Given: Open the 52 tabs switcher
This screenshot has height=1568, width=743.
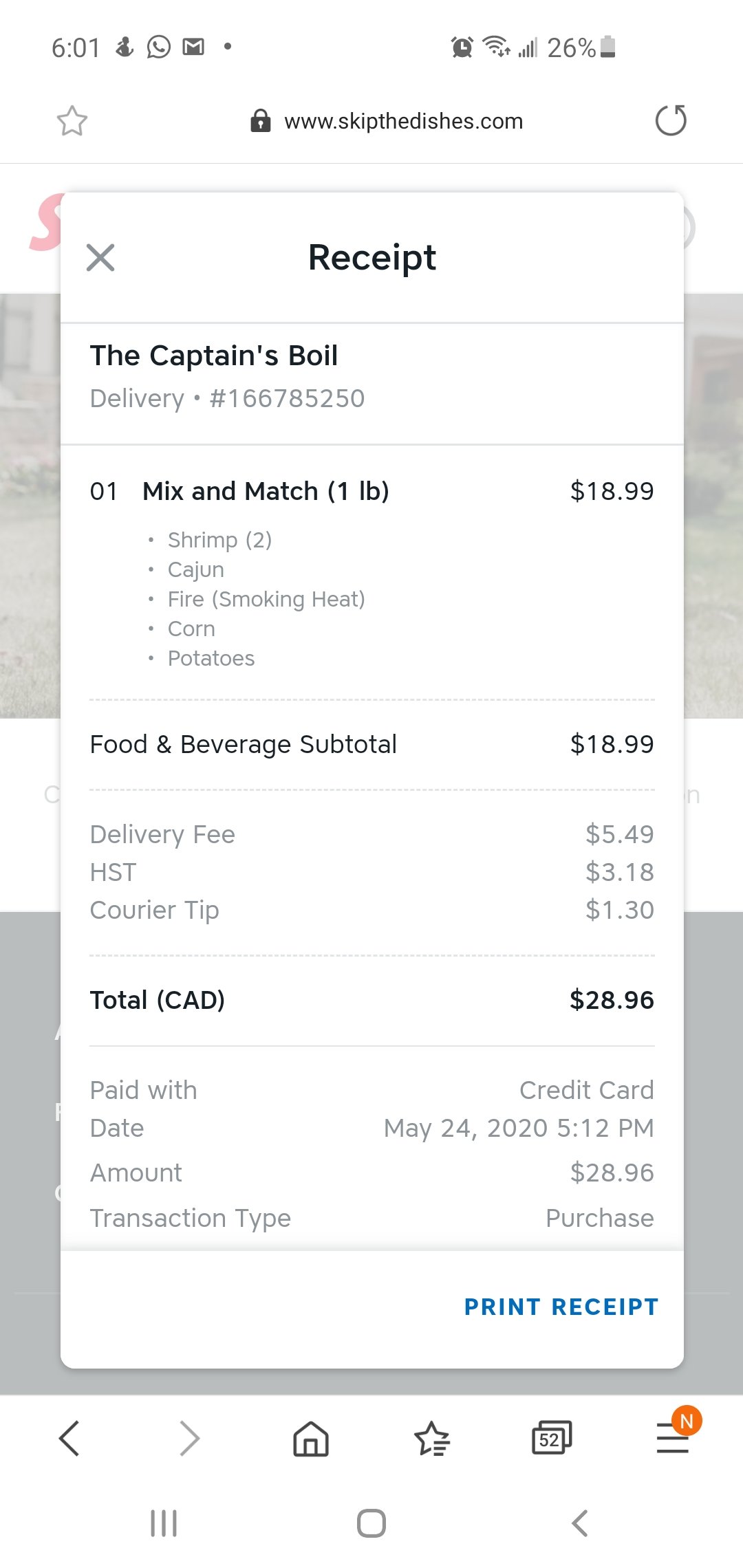Looking at the screenshot, I should pos(551,1438).
